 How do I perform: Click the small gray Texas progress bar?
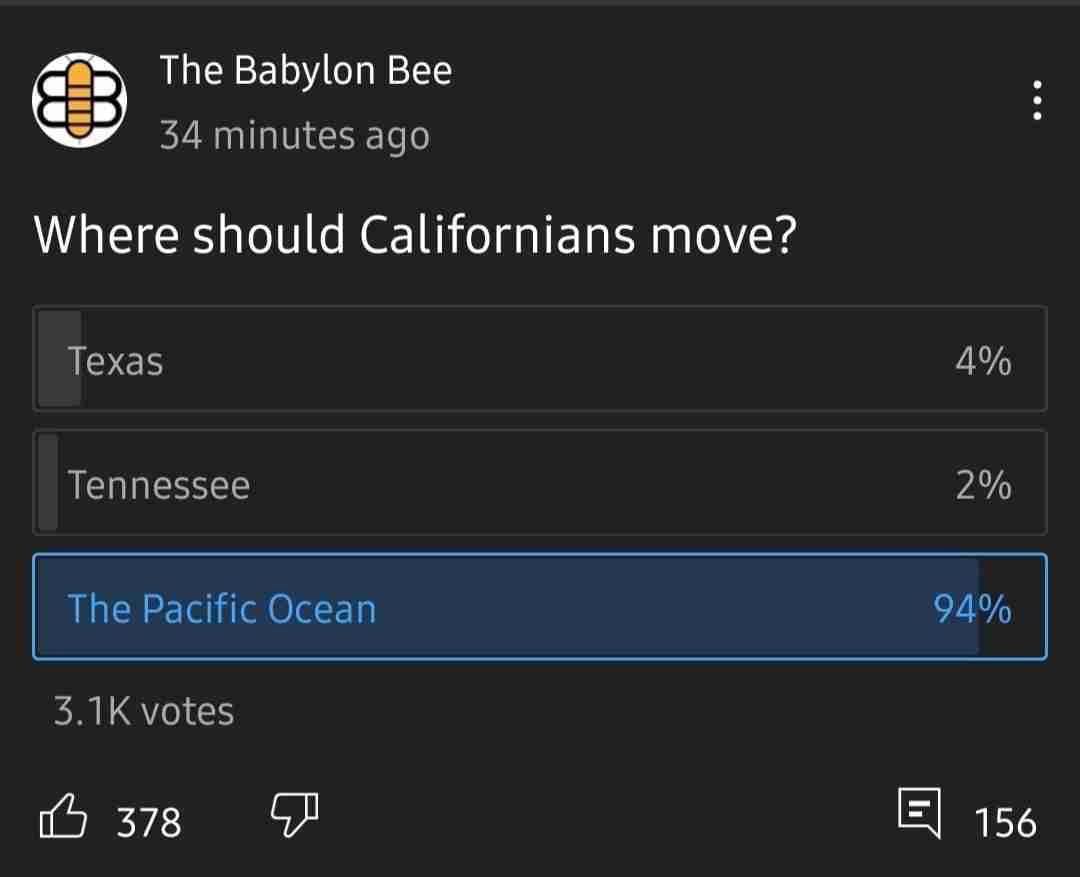[x=59, y=359]
